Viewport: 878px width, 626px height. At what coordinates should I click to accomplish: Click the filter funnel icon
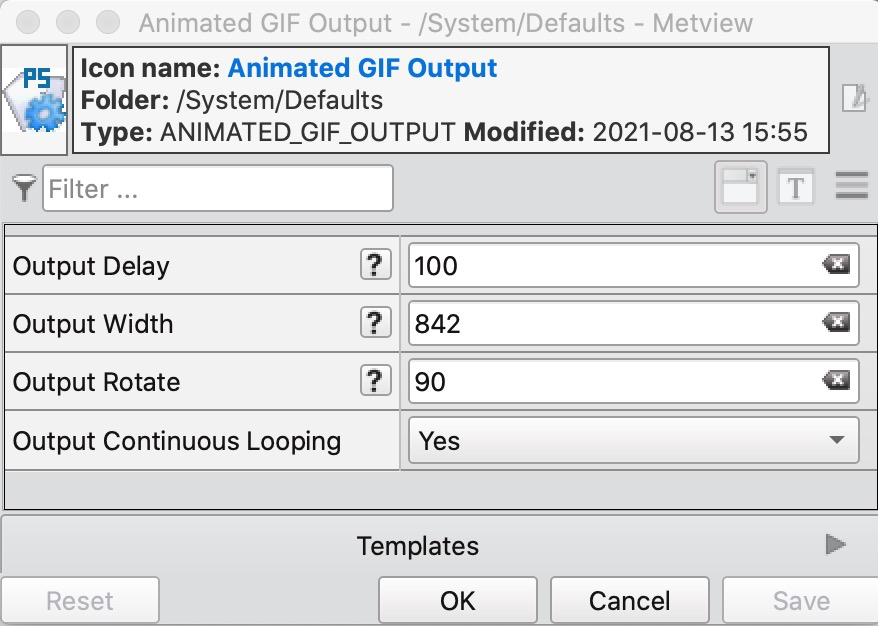(x=24, y=188)
